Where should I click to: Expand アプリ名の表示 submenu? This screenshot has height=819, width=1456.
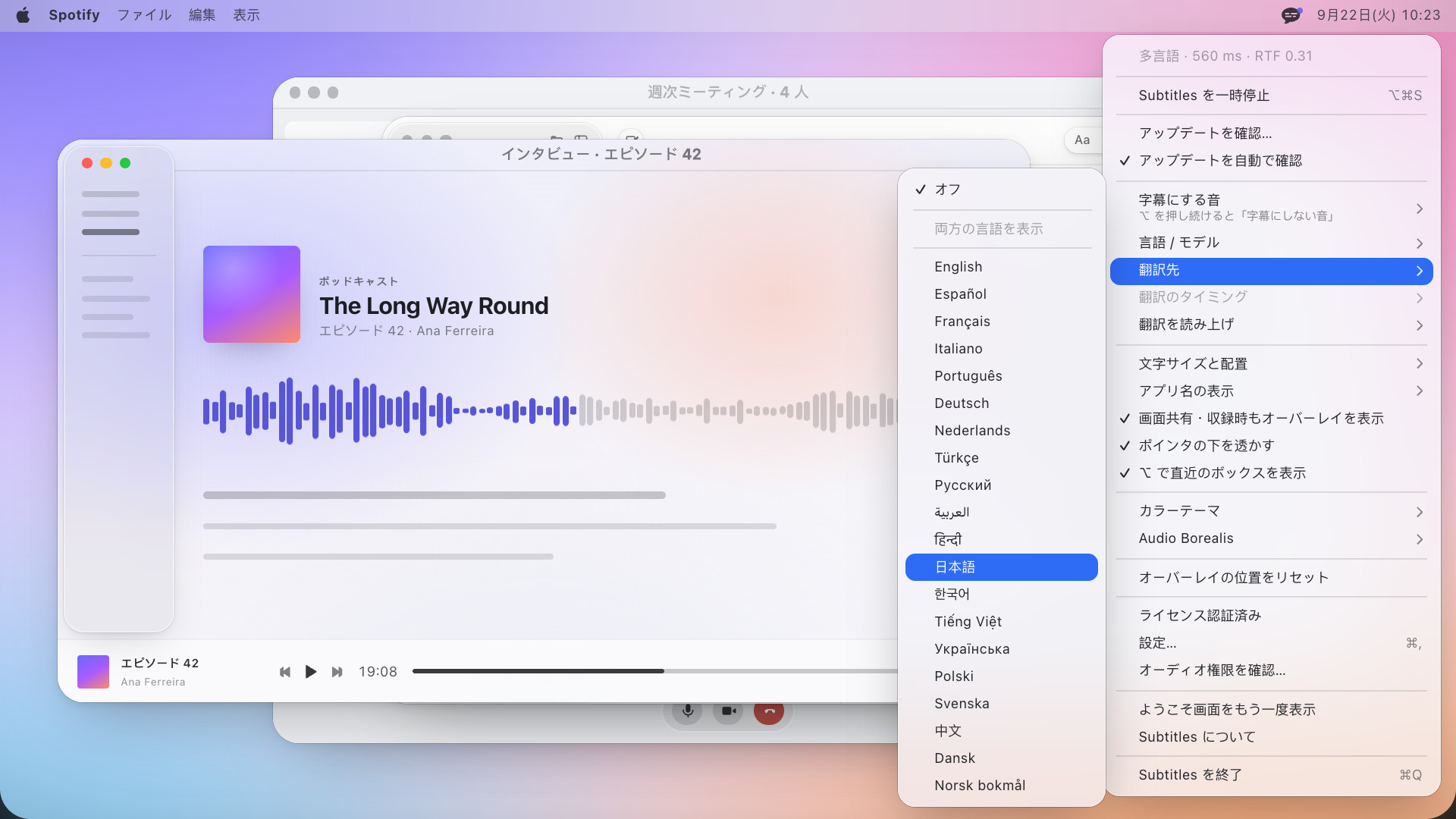[1272, 391]
